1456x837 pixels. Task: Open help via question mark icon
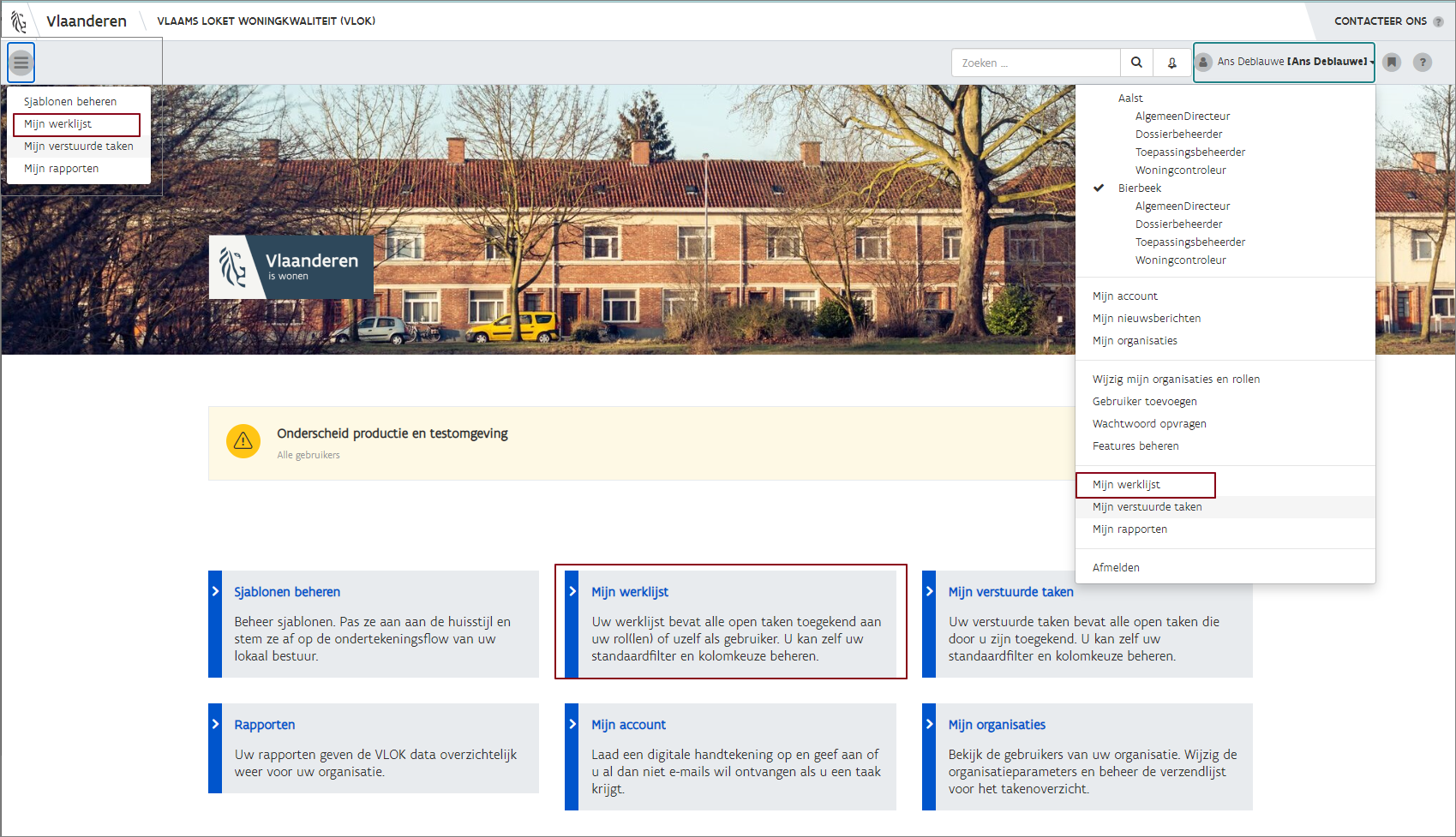[x=1423, y=63]
